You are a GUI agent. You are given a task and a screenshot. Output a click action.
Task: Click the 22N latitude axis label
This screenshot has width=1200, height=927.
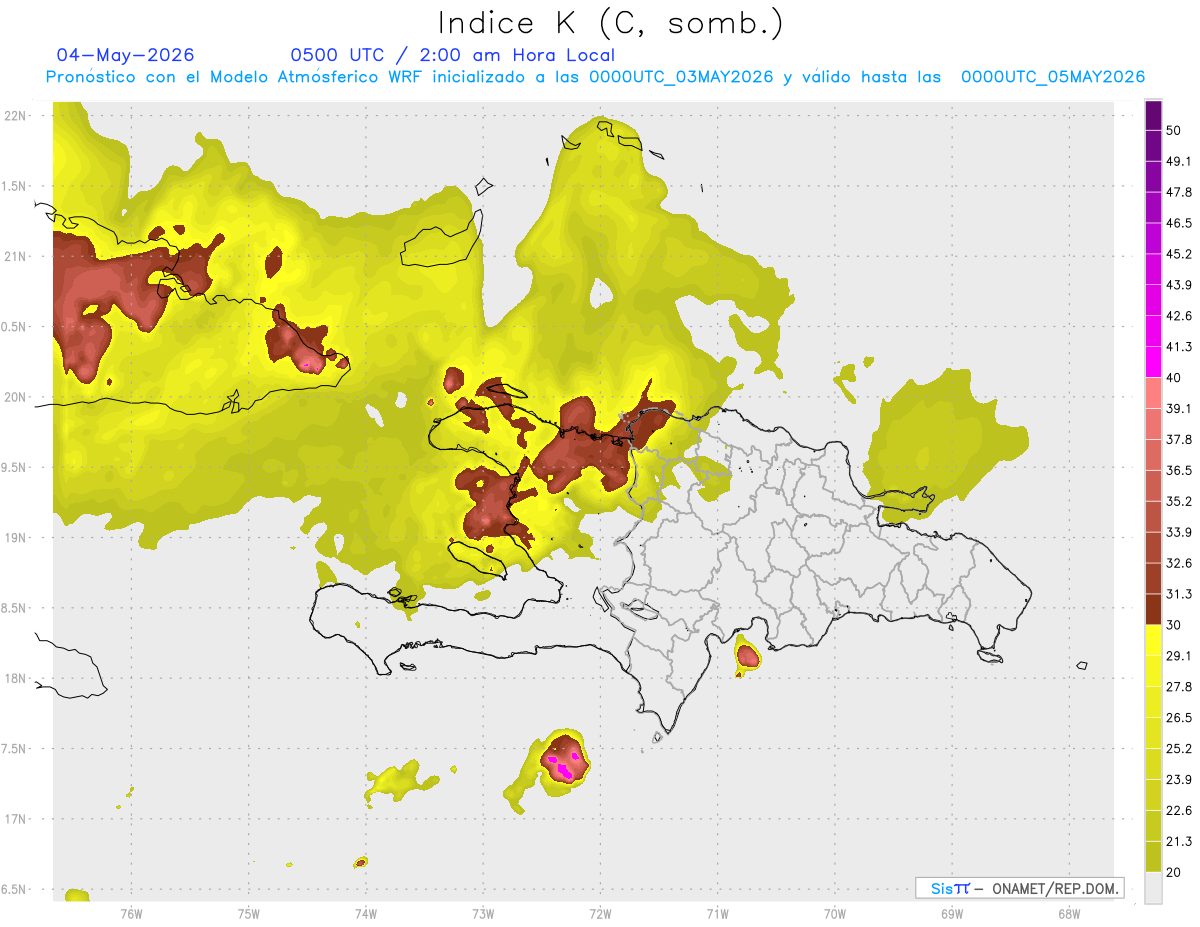coord(16,116)
